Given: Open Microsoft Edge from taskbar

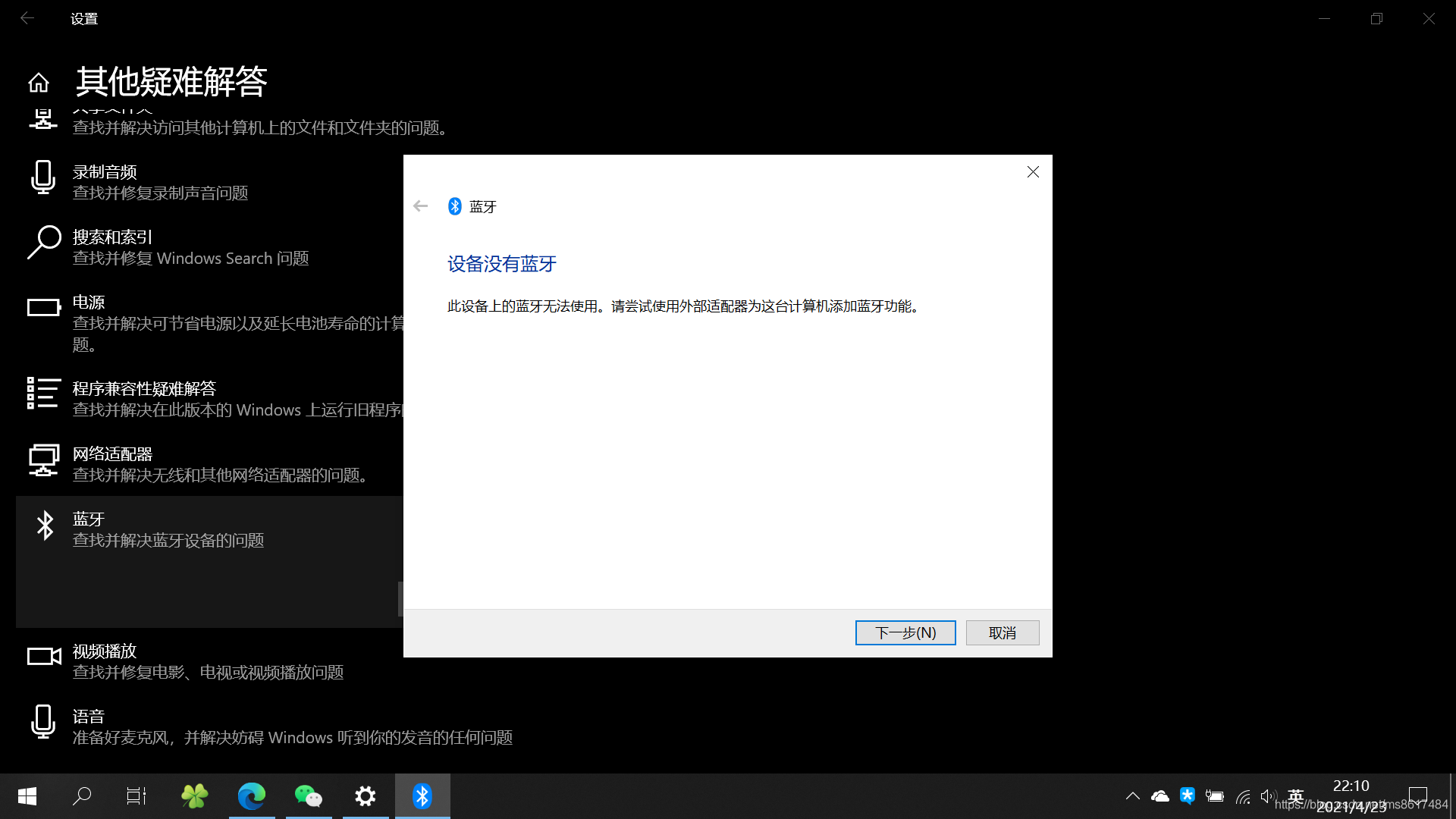Looking at the screenshot, I should 252,796.
